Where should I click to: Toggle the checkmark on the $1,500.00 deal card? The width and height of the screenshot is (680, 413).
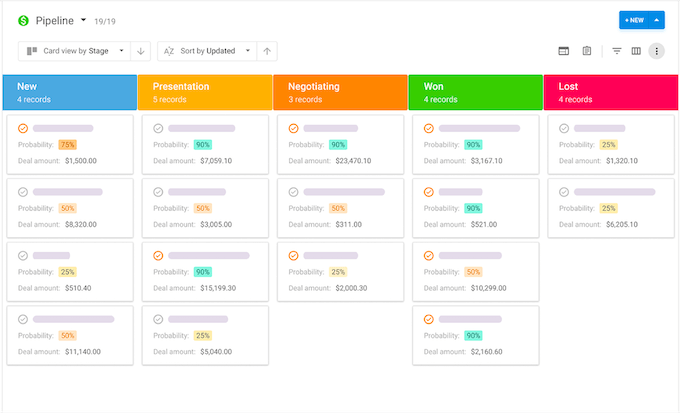pyautogui.click(x=23, y=129)
